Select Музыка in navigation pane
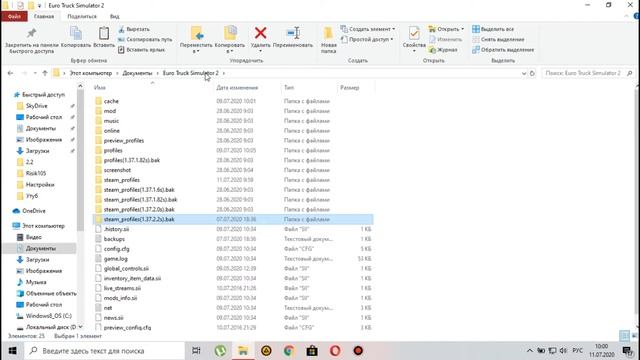The width and height of the screenshot is (640, 360). (x=36, y=282)
